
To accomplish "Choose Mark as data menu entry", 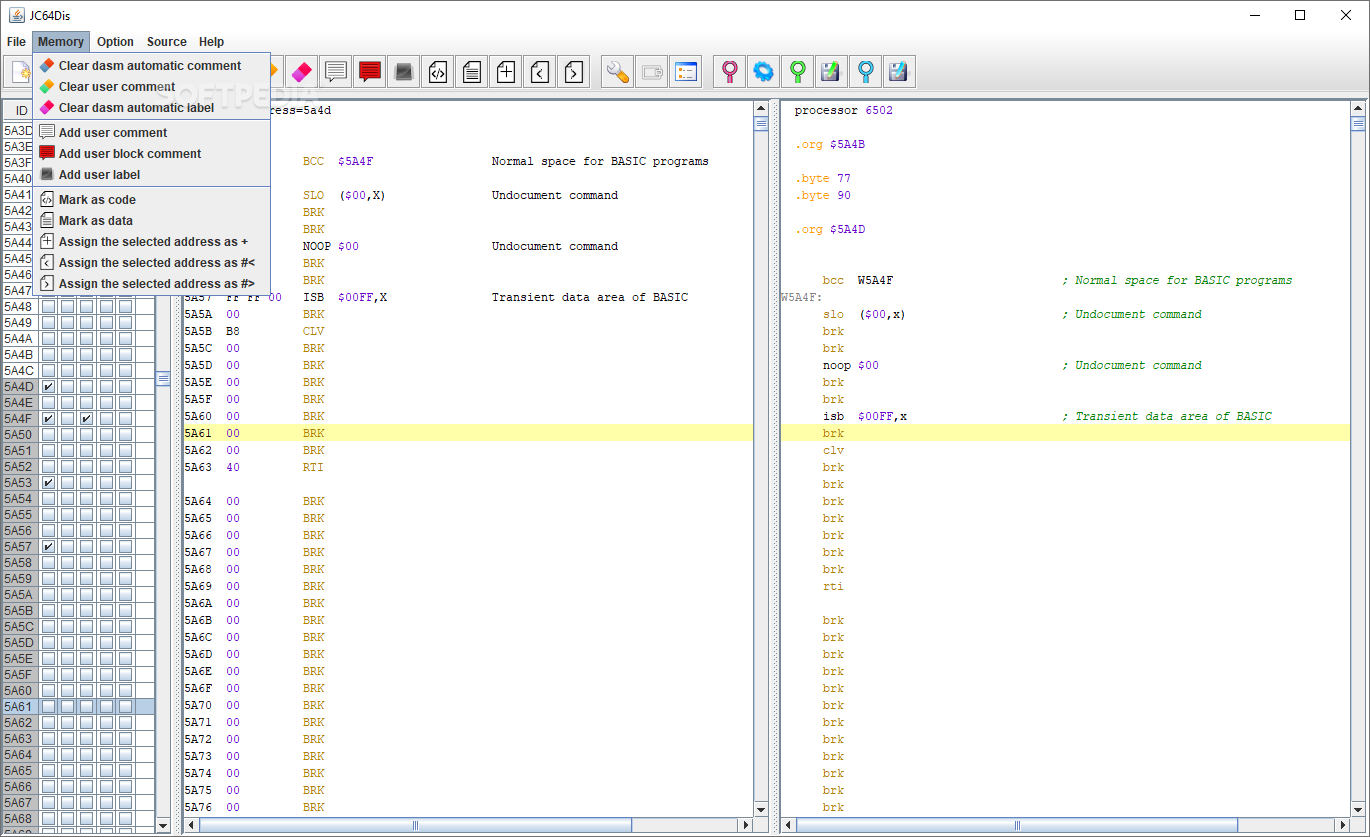I will [x=152, y=221].
